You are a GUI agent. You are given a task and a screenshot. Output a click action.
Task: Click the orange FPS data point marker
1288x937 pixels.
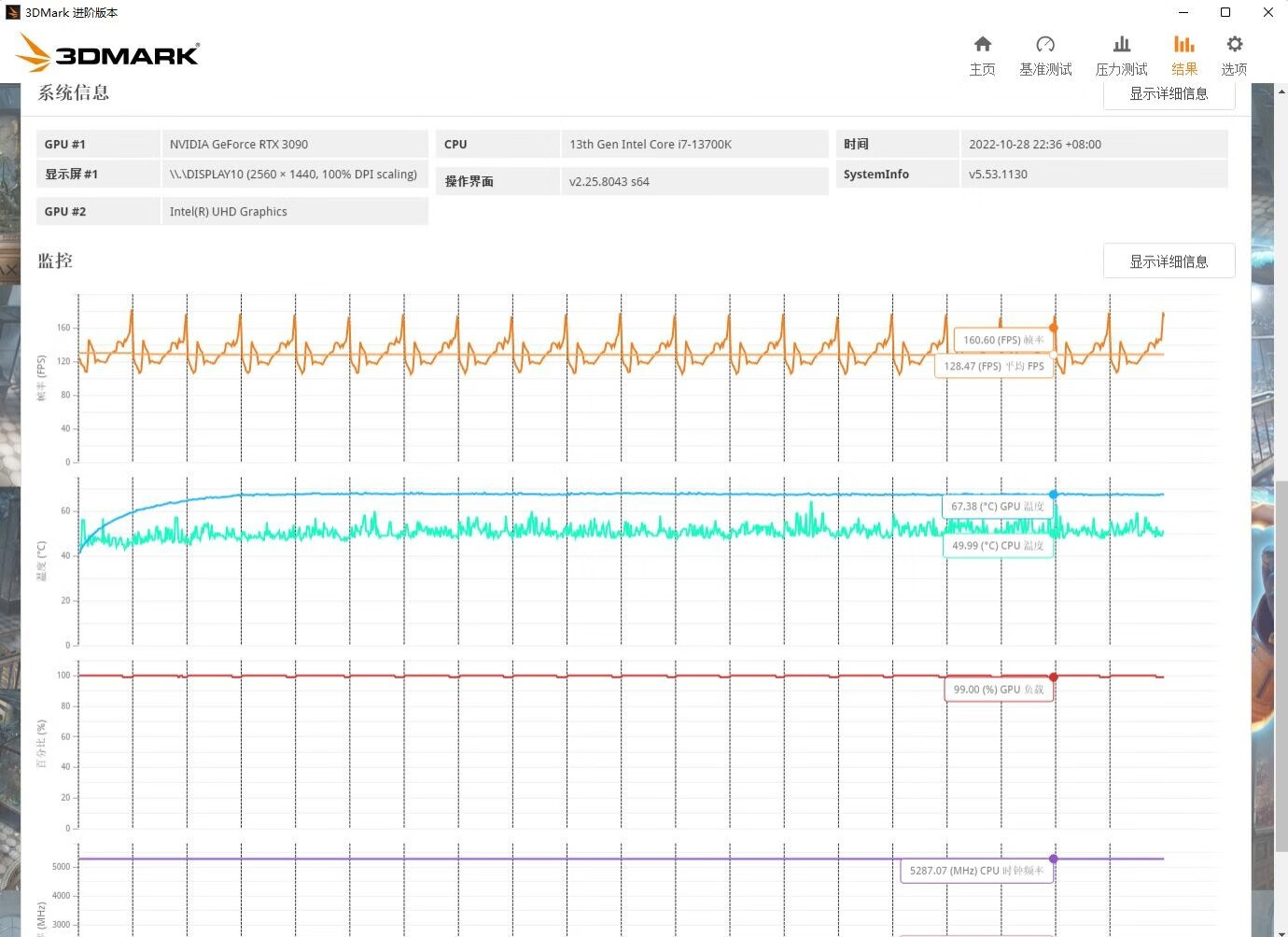1054,328
